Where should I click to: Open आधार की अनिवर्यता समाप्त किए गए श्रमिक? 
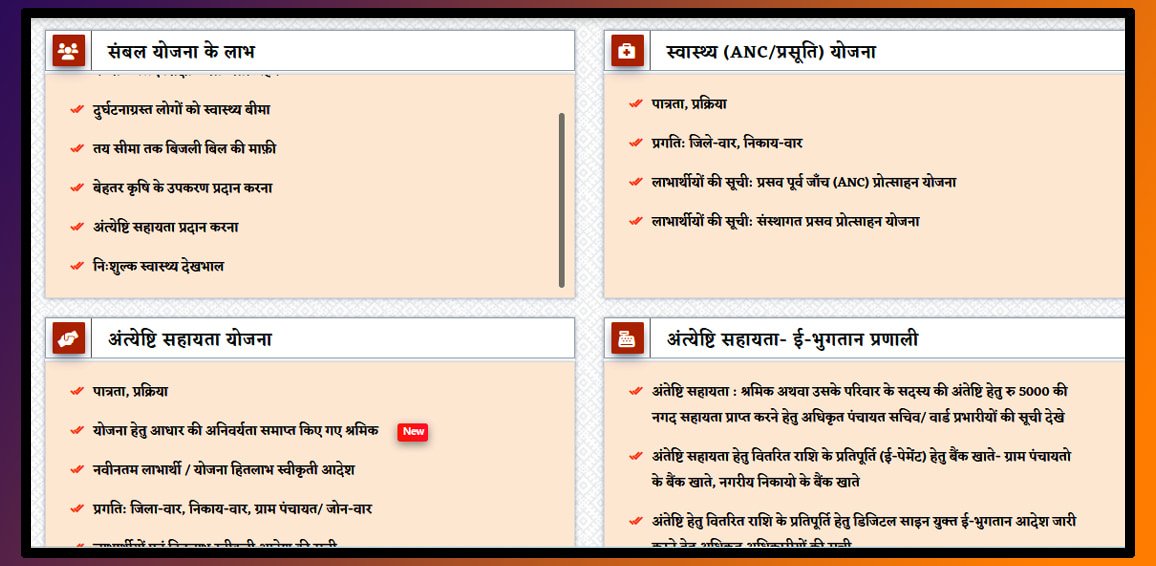coord(236,430)
